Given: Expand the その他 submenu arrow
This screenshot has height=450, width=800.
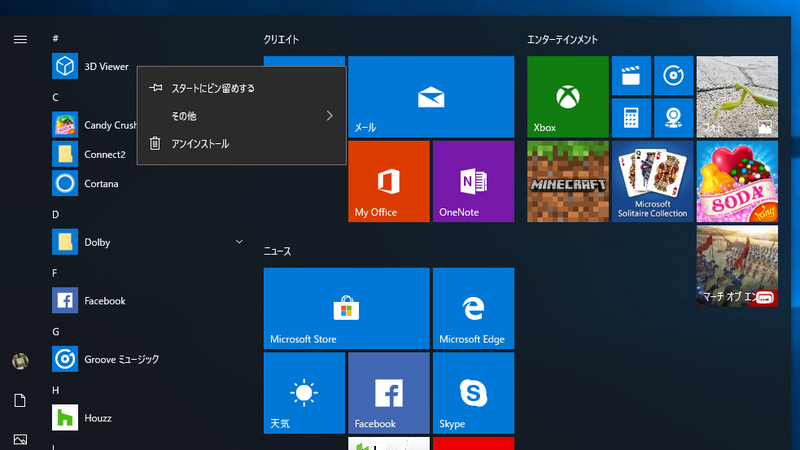Looking at the screenshot, I should click(330, 116).
